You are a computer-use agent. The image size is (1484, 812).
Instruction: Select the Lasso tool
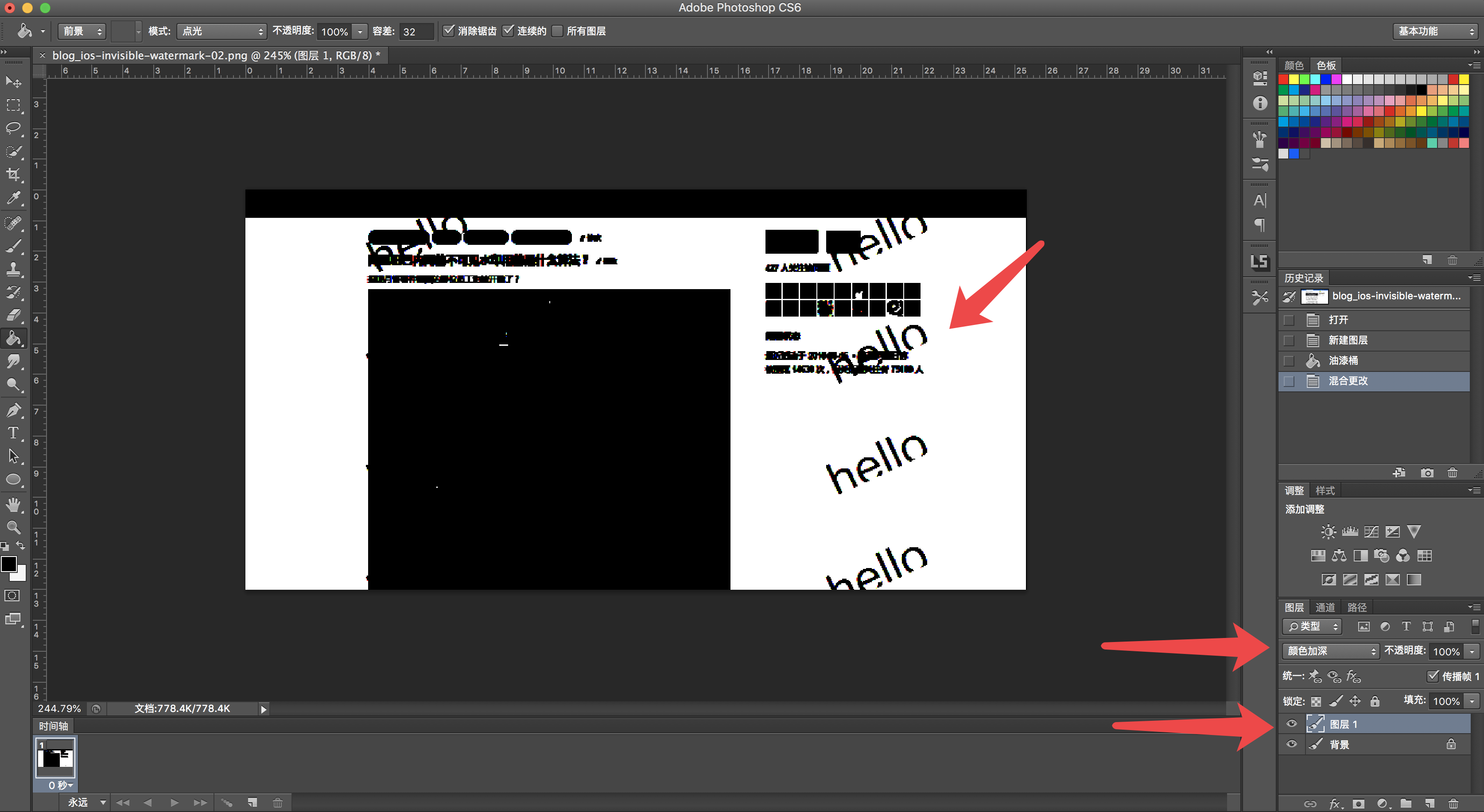pos(13,128)
